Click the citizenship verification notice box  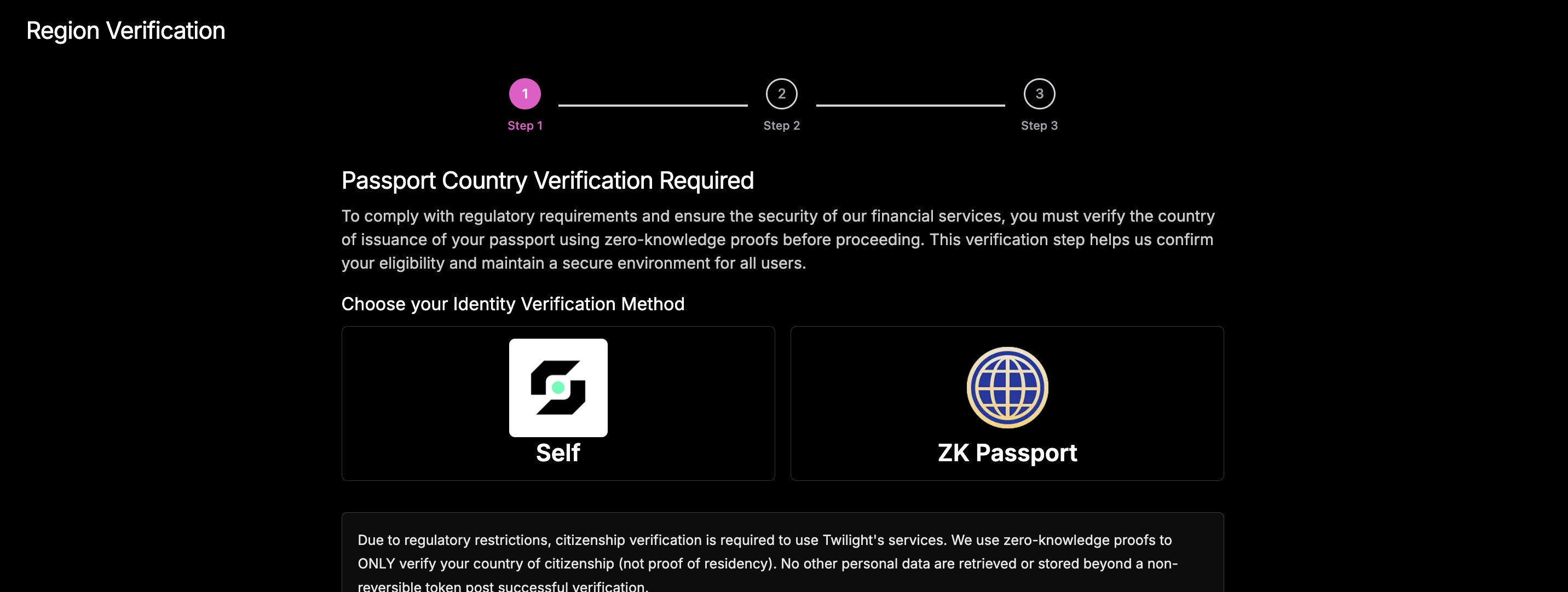point(782,563)
